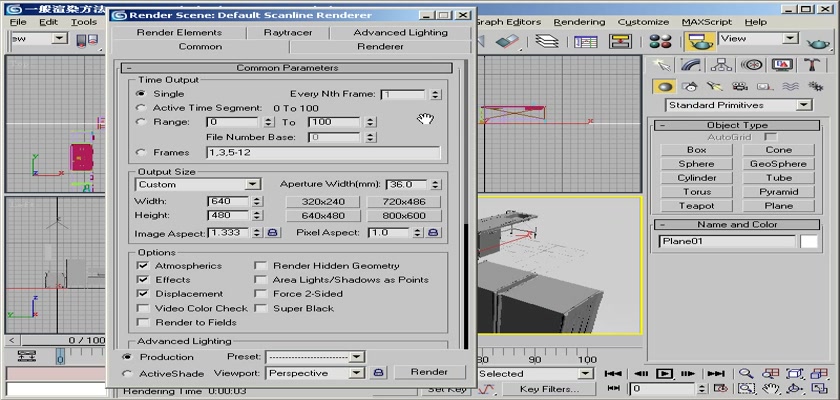Open the Selected key mode dropdown
The width and height of the screenshot is (840, 400).
click(x=535, y=374)
